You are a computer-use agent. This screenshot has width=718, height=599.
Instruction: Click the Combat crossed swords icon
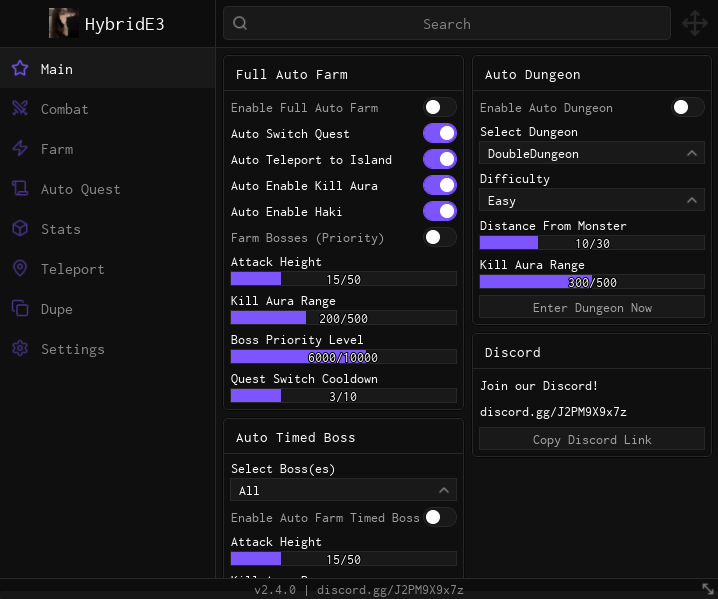tap(20, 108)
